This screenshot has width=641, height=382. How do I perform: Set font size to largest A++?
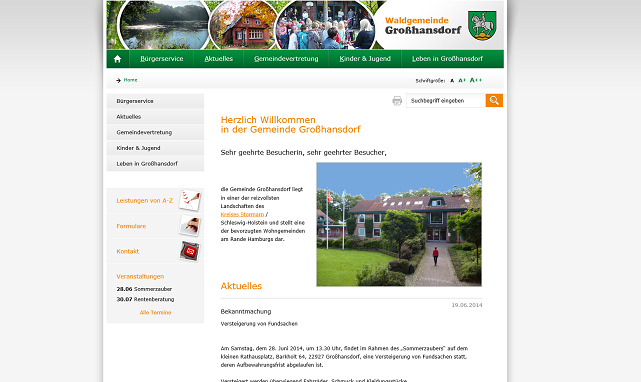pos(476,80)
